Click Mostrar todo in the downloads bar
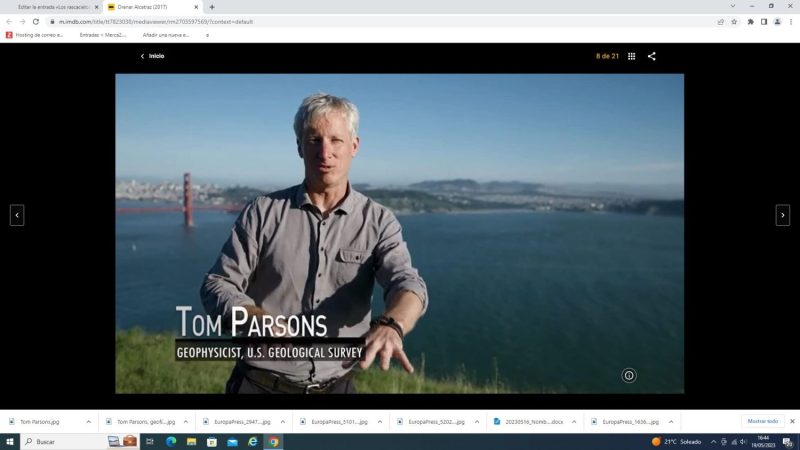 click(762, 421)
